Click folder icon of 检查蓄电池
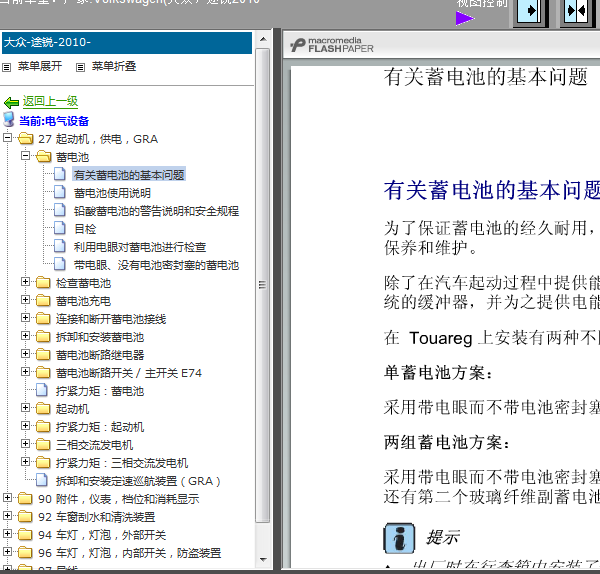 click(43, 282)
